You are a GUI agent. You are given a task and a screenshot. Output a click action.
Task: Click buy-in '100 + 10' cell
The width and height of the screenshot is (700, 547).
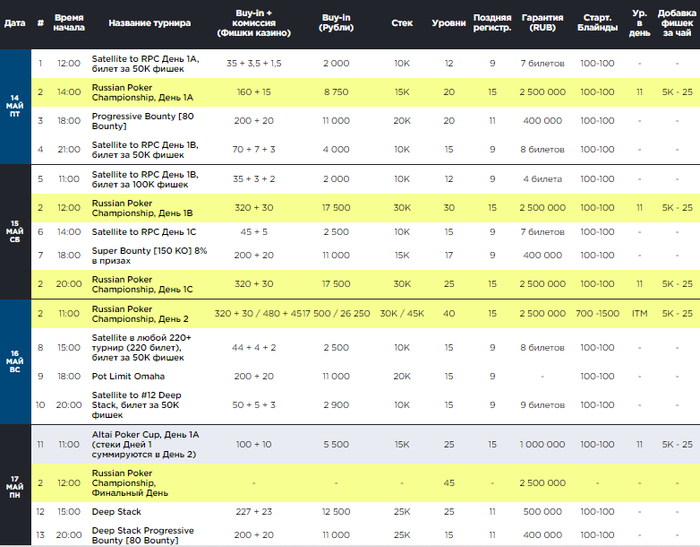[x=254, y=444]
